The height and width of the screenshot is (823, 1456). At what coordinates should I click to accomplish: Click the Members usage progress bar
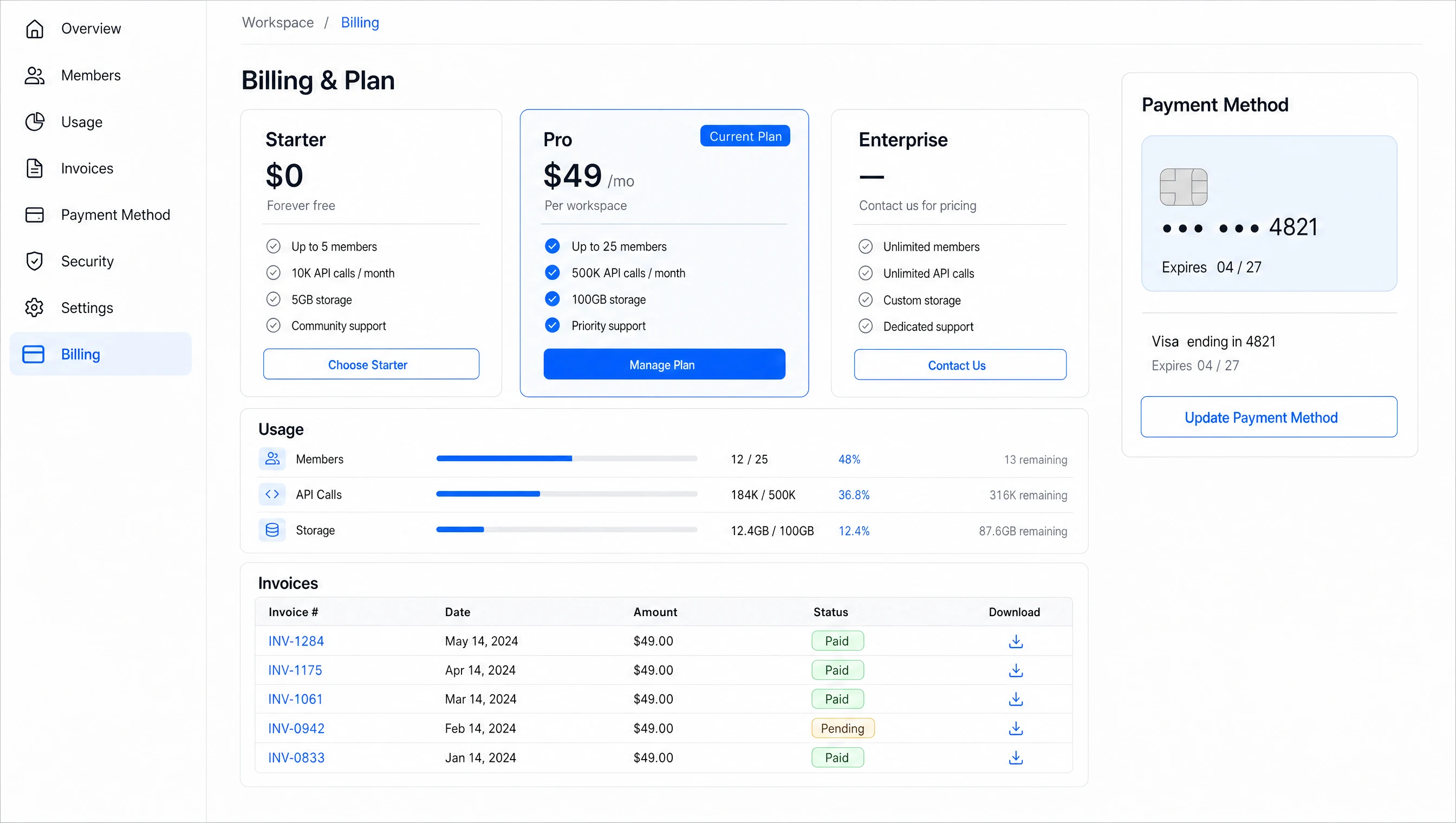tap(567, 459)
